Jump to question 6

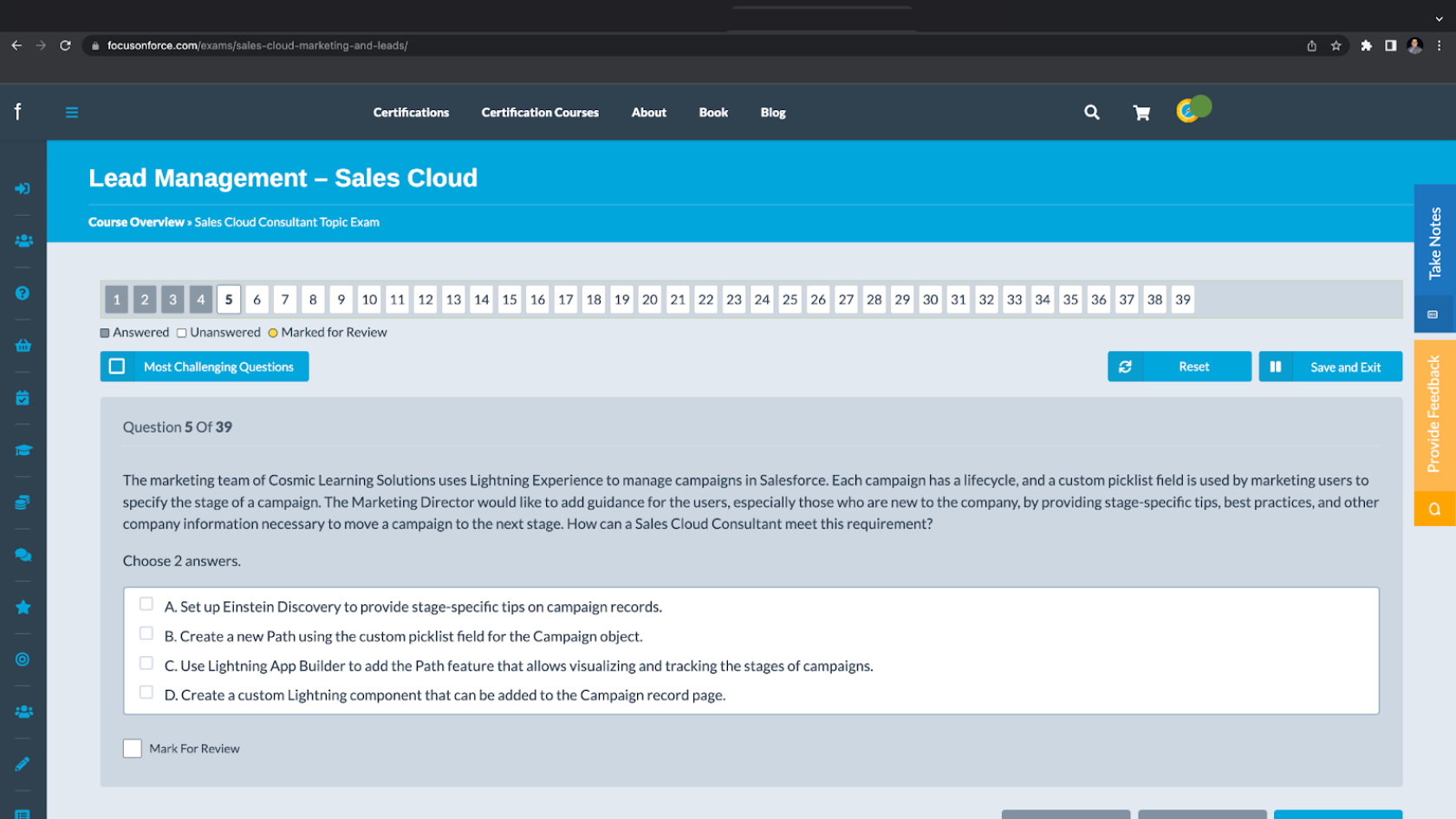coord(257,300)
